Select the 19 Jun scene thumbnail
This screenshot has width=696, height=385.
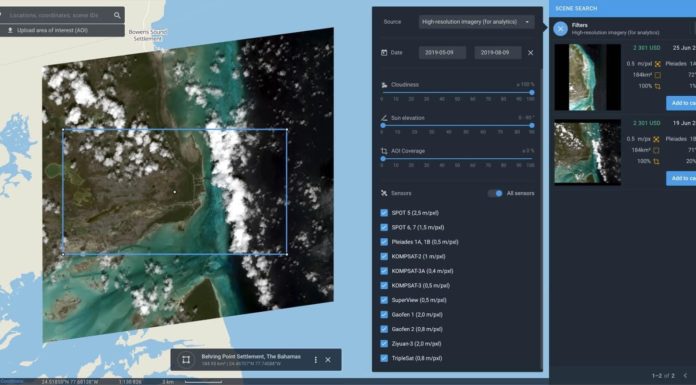[x=587, y=152]
